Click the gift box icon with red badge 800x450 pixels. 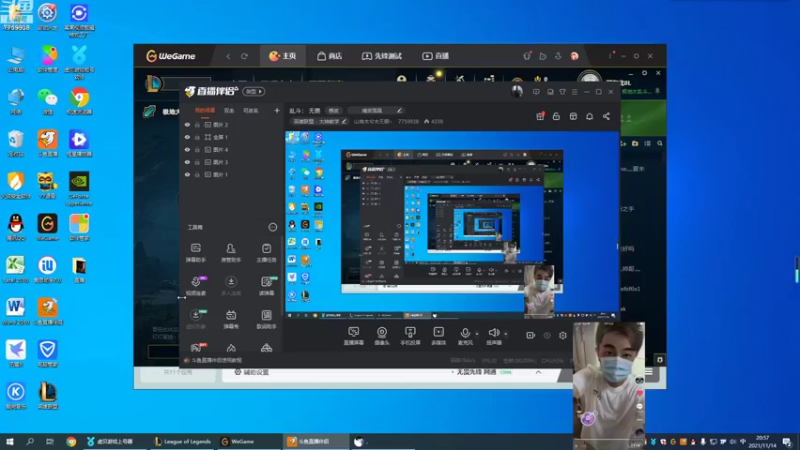540,116
